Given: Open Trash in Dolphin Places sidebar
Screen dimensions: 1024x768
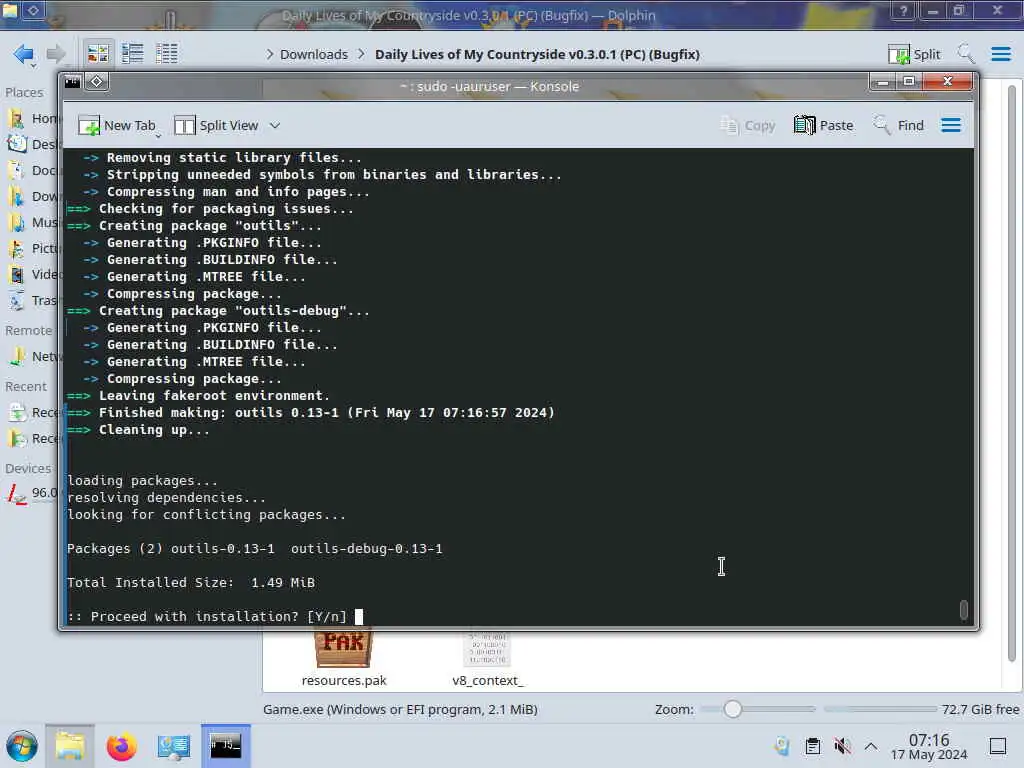Looking at the screenshot, I should tap(33, 300).
